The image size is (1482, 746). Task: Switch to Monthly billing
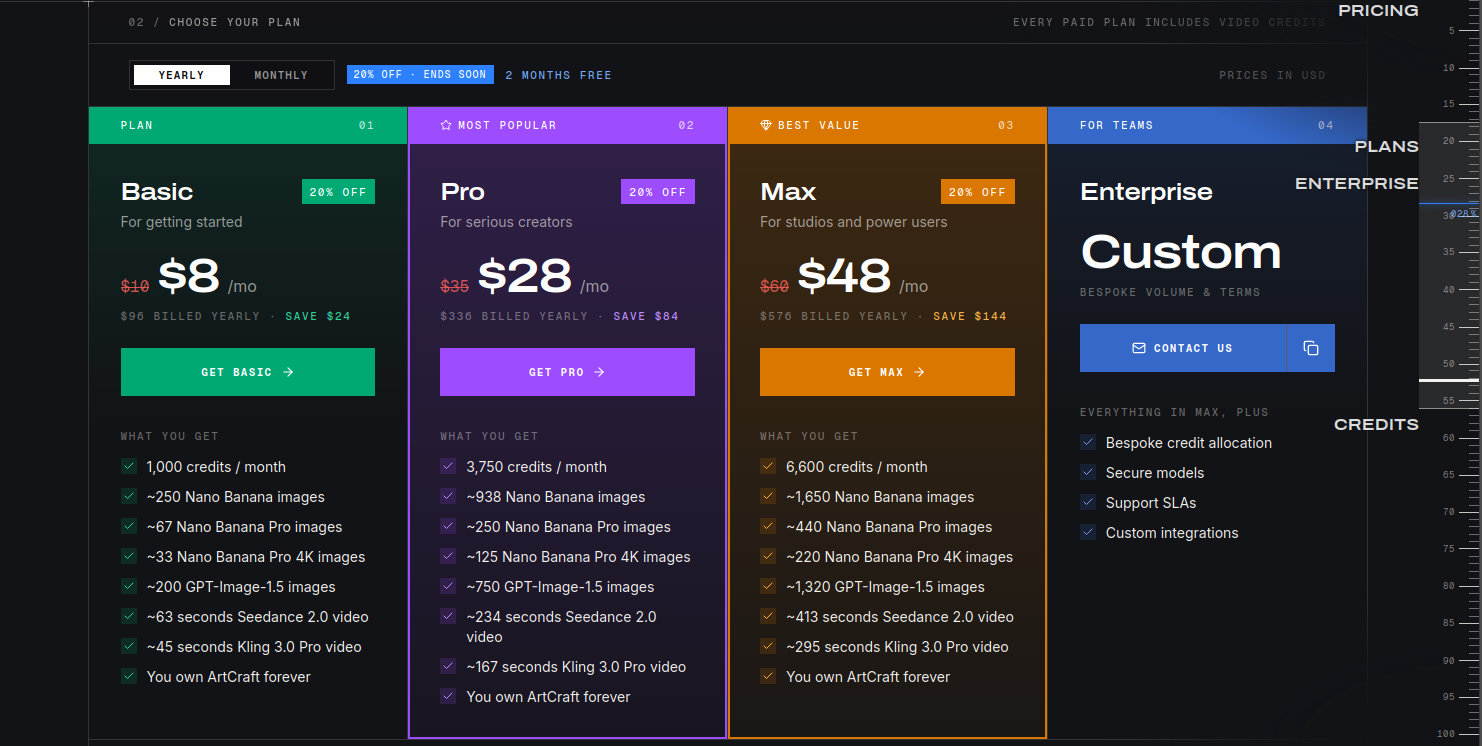coord(281,75)
